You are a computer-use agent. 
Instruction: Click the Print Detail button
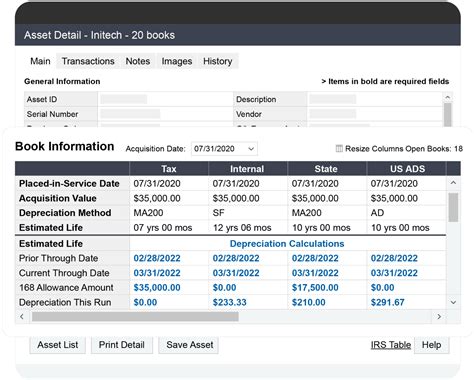122,345
